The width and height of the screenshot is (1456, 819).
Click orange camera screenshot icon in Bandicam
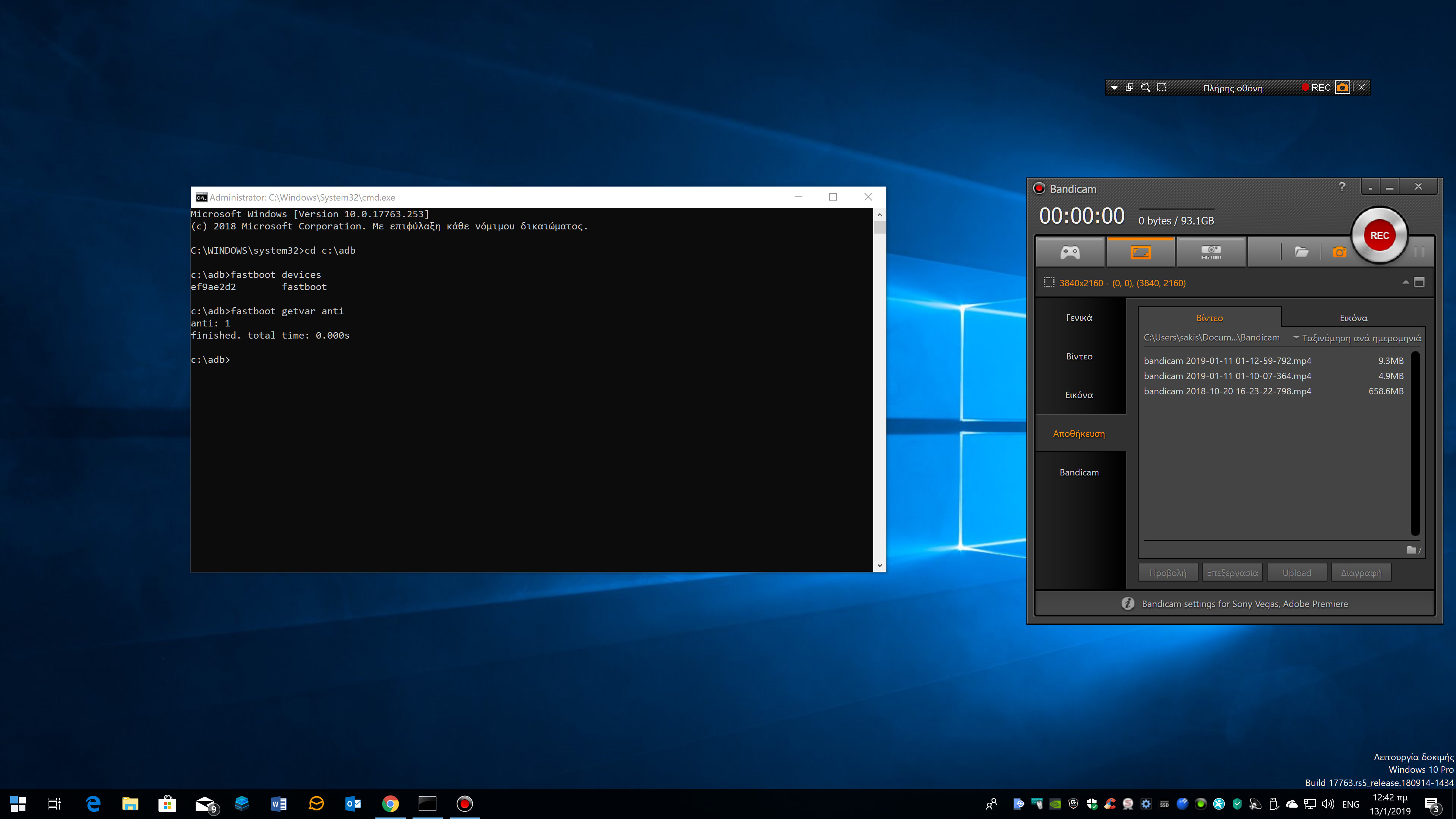point(1339,252)
